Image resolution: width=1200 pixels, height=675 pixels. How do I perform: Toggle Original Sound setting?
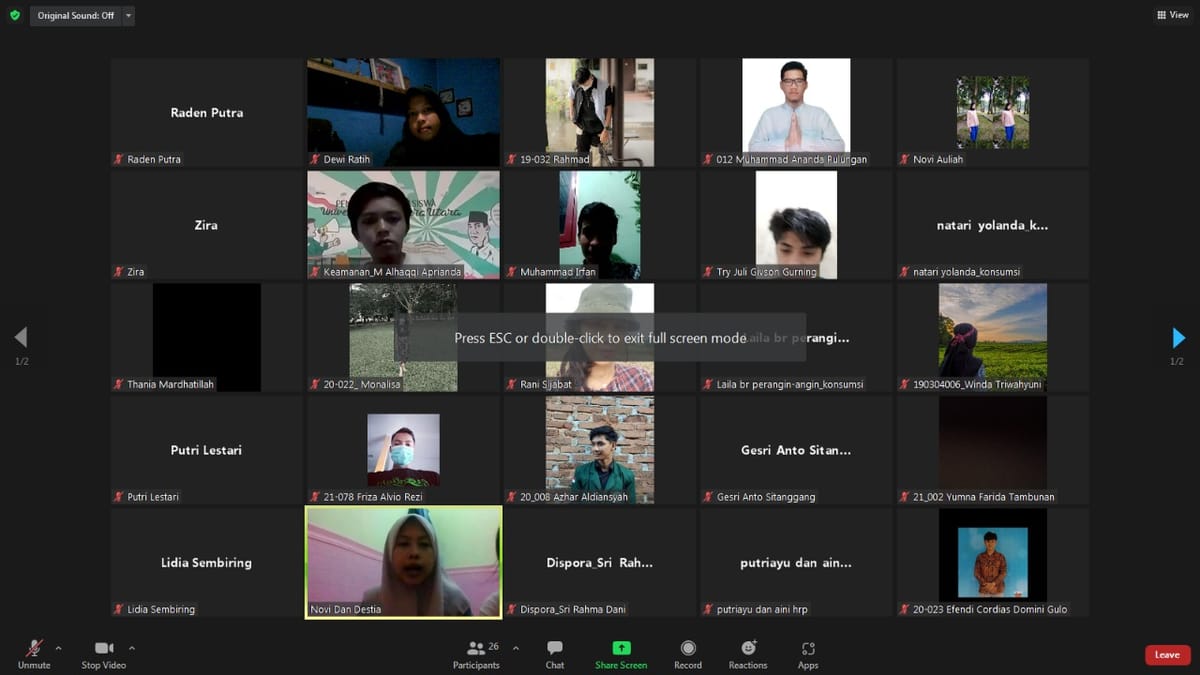coord(75,16)
